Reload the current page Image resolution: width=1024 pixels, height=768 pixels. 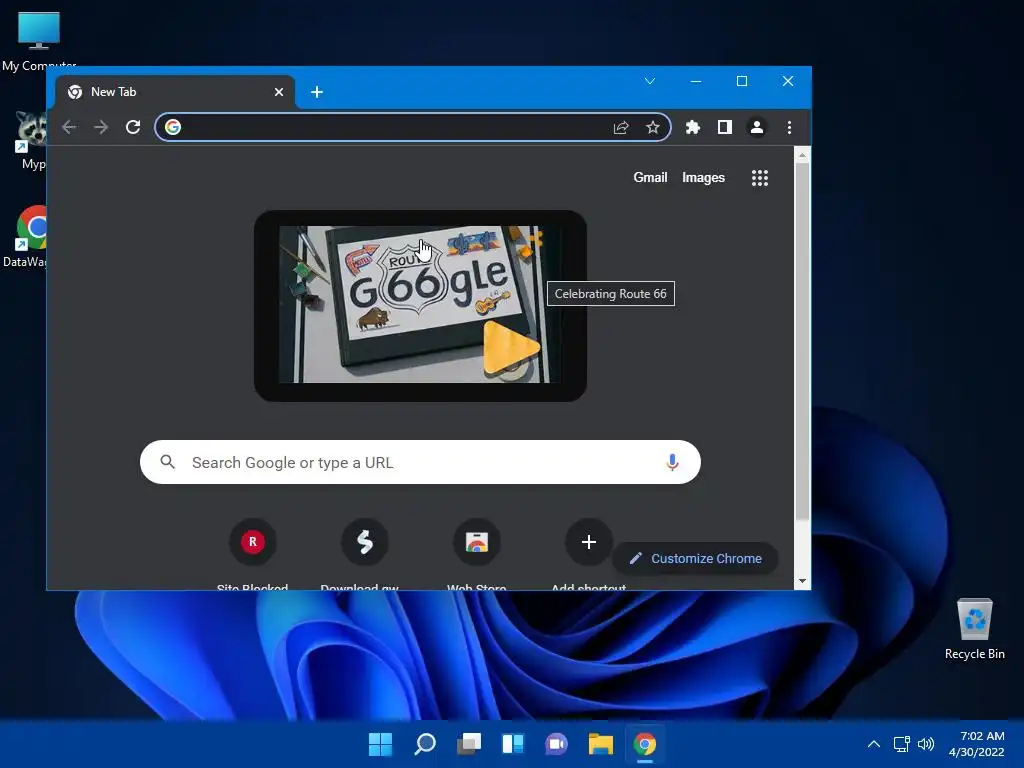pyautogui.click(x=133, y=127)
